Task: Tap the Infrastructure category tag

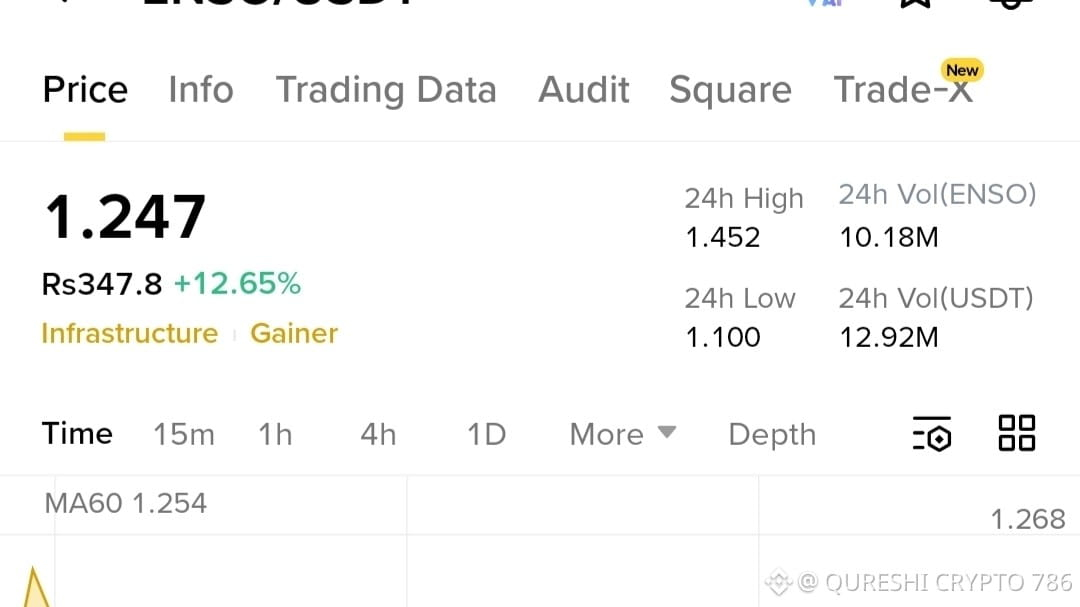Action: 129,333
